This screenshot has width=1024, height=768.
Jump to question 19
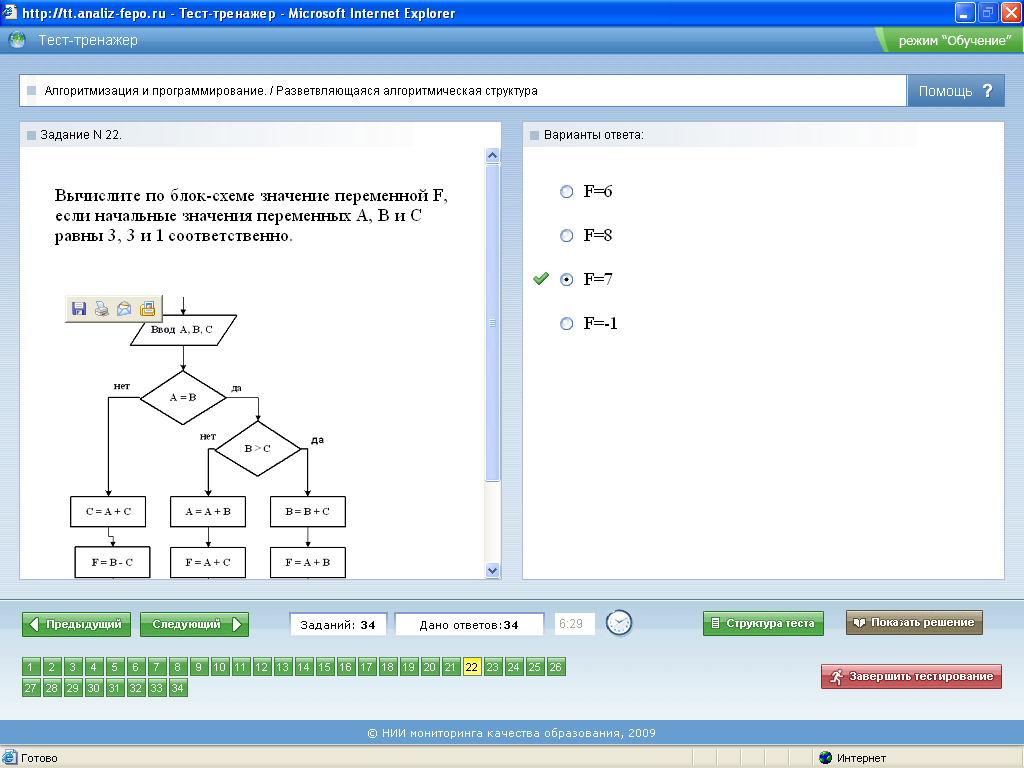[408, 667]
